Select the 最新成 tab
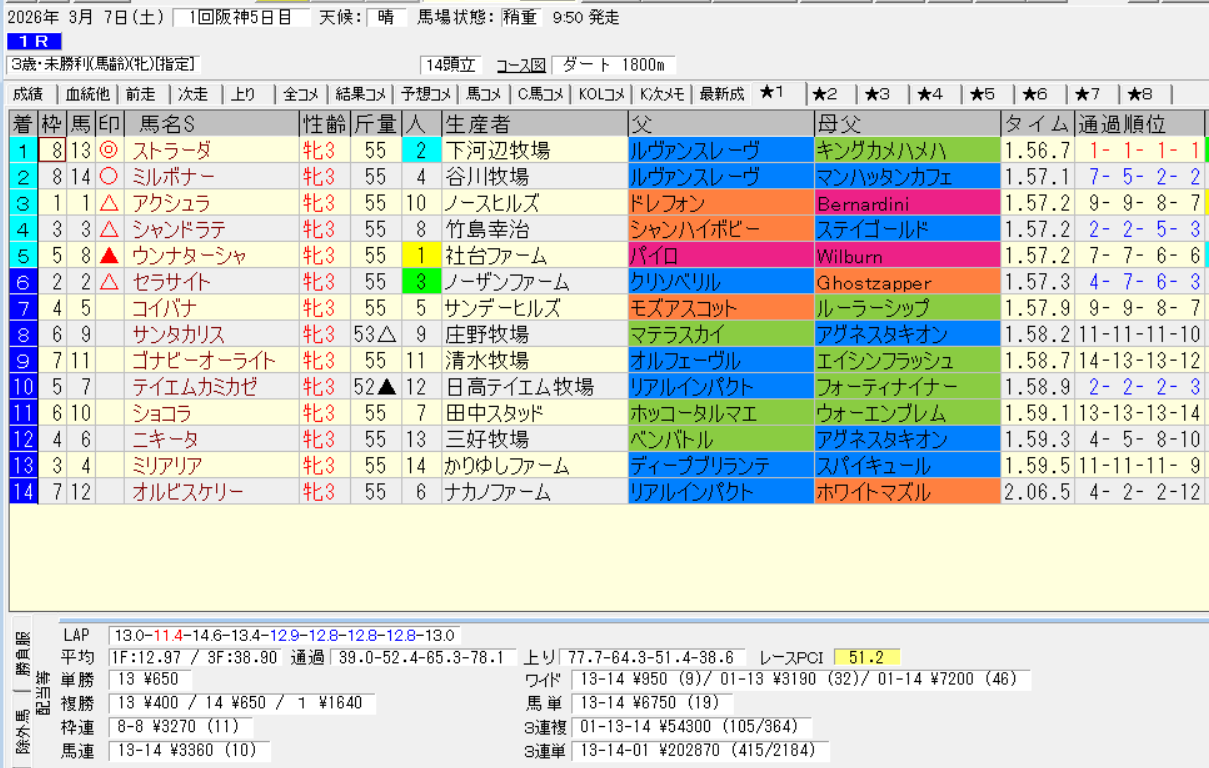Image resolution: width=1209 pixels, height=768 pixels. (721, 94)
